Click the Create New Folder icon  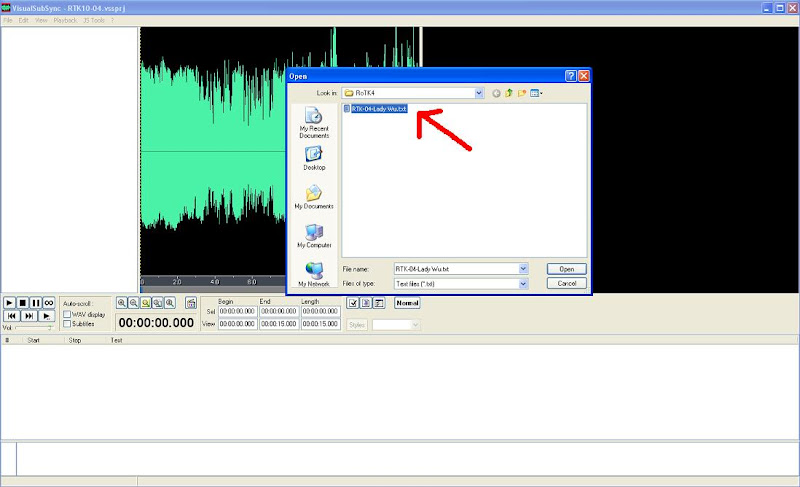tap(522, 93)
